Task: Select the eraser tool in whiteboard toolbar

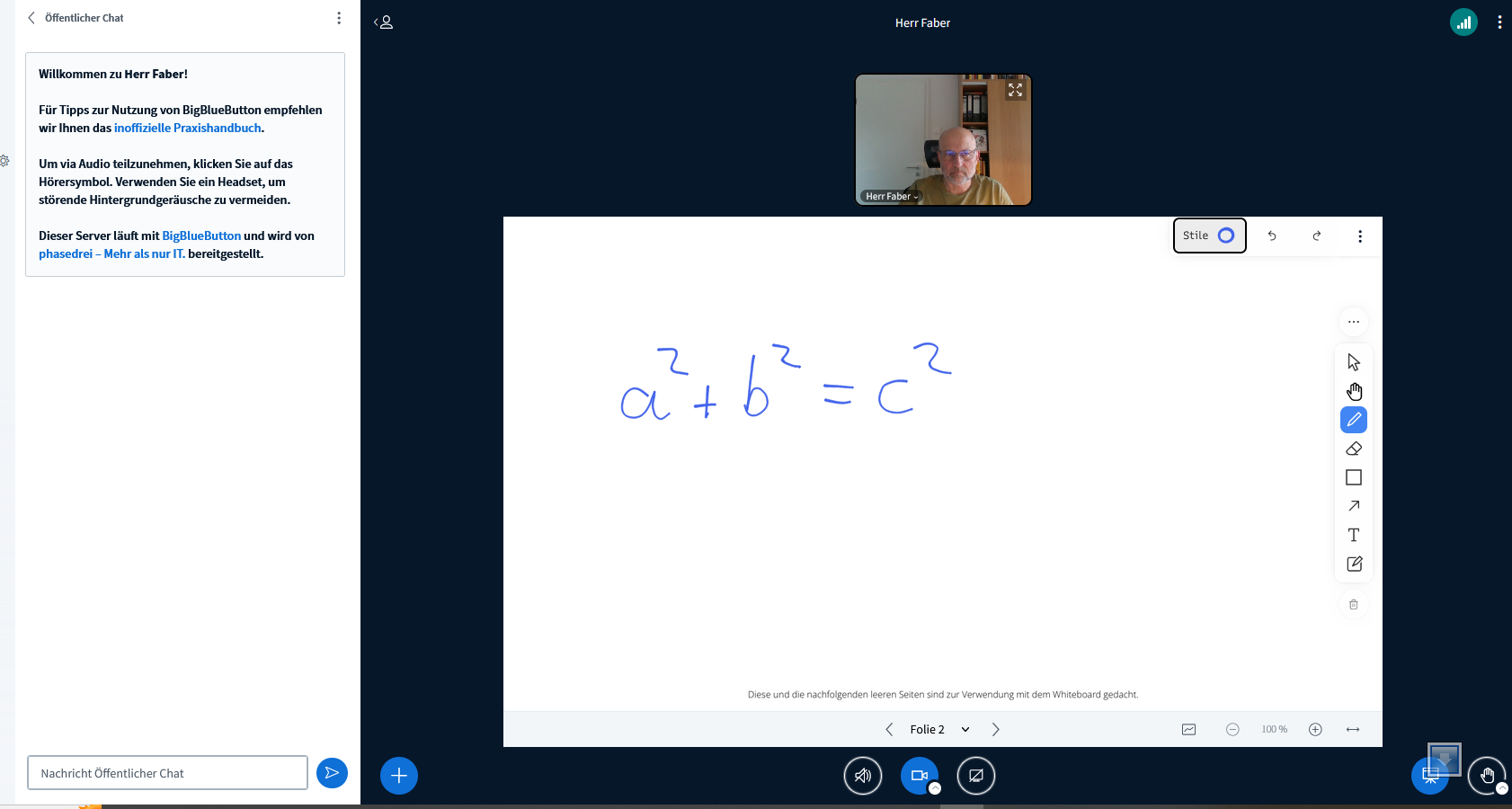Action: click(1354, 449)
